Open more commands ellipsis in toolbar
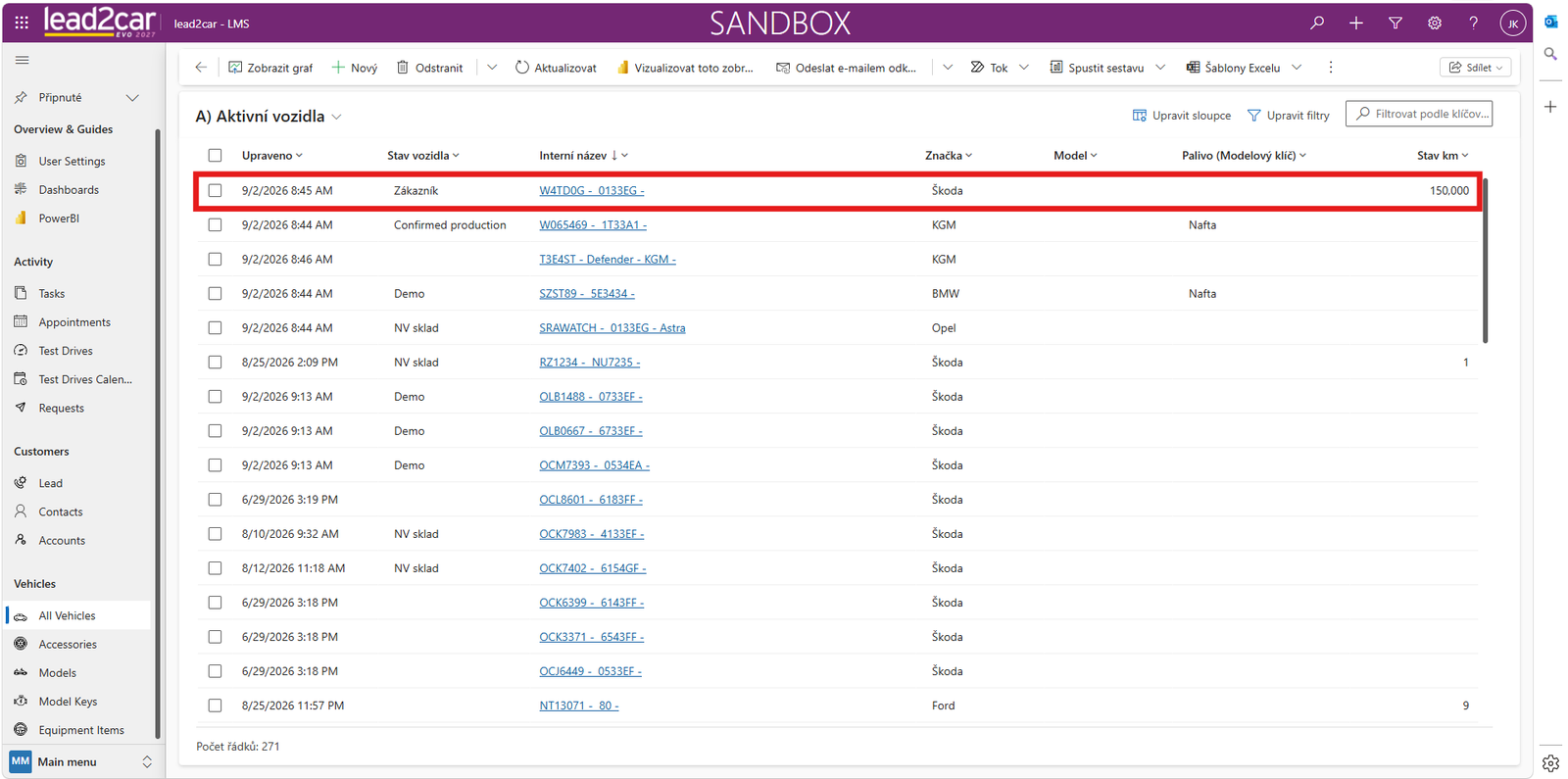The height and width of the screenshot is (779, 1568). (1331, 68)
